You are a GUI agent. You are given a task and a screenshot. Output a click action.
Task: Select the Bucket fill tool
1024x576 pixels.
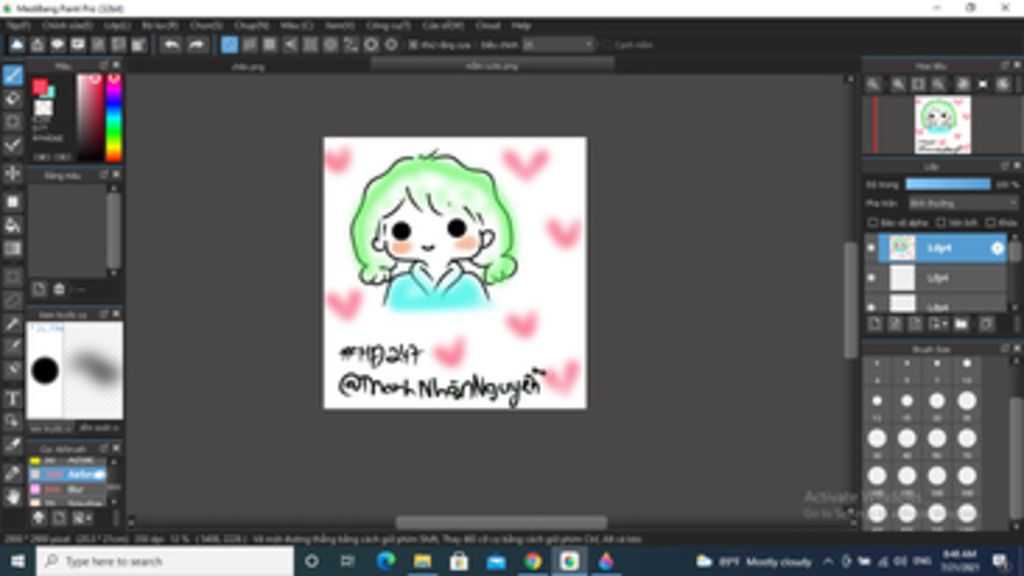tap(12, 225)
